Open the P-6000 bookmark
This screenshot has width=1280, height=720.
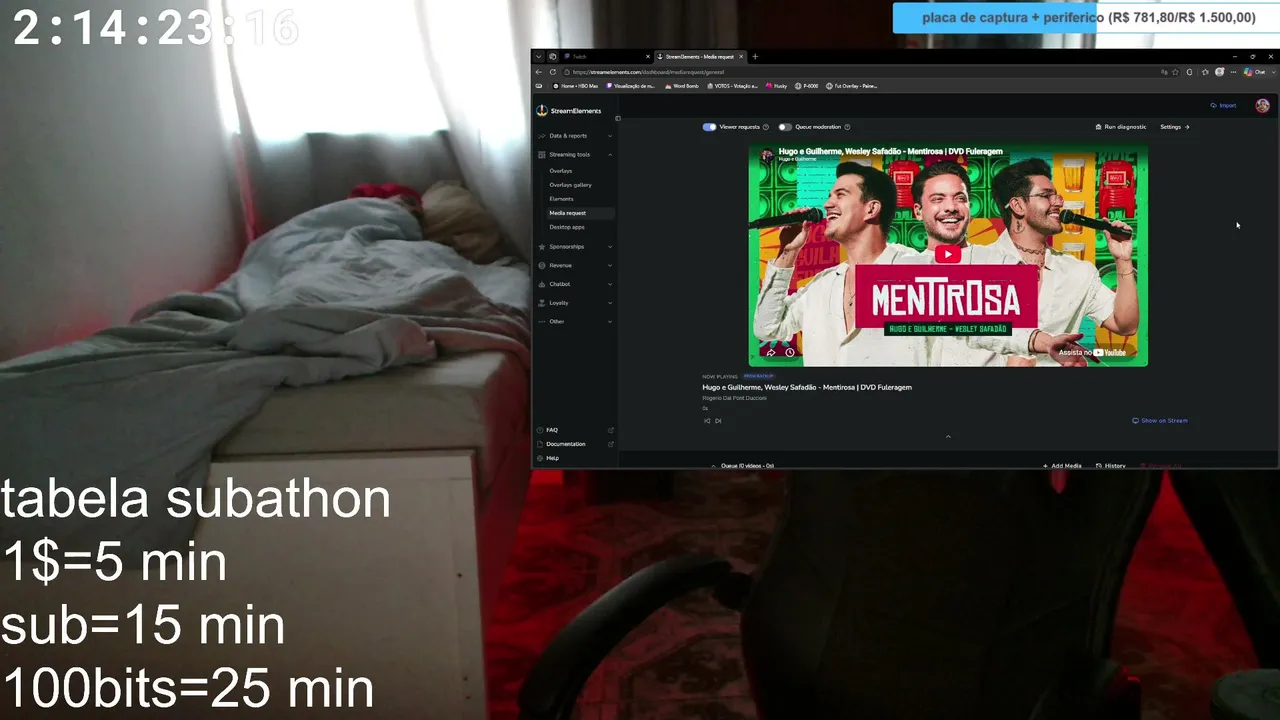click(807, 86)
